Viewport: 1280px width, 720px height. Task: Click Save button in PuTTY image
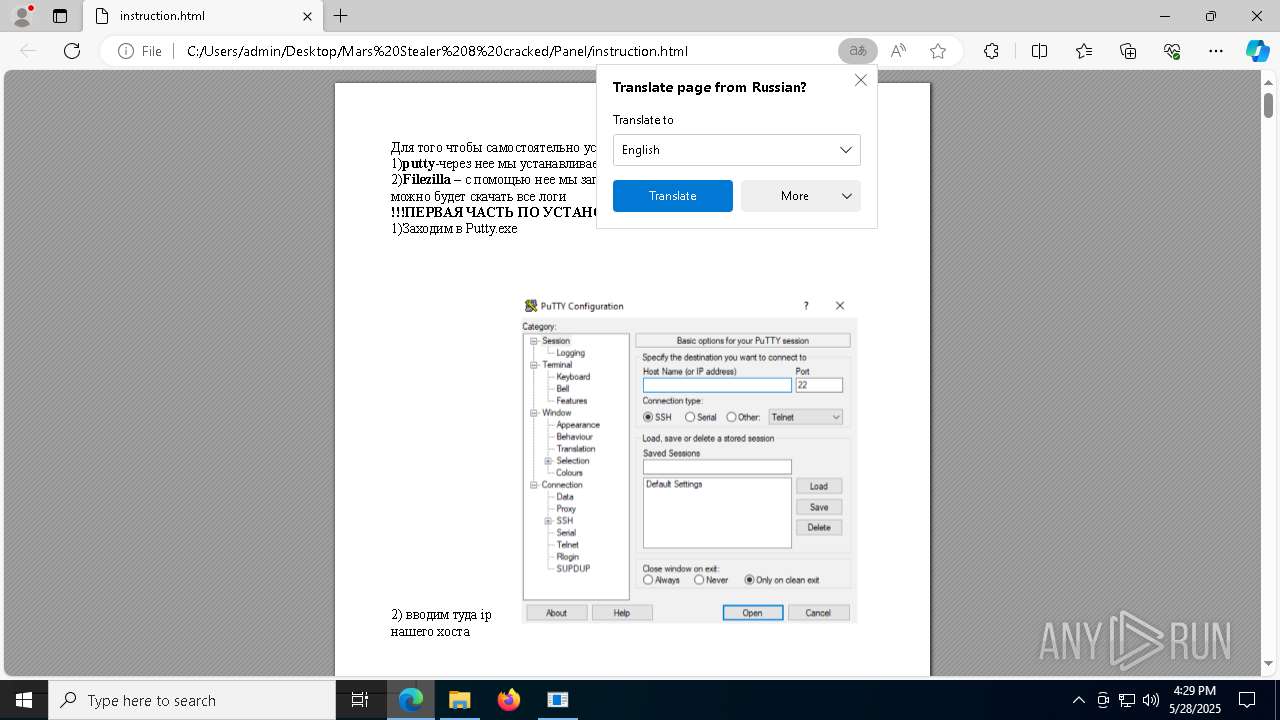819,507
